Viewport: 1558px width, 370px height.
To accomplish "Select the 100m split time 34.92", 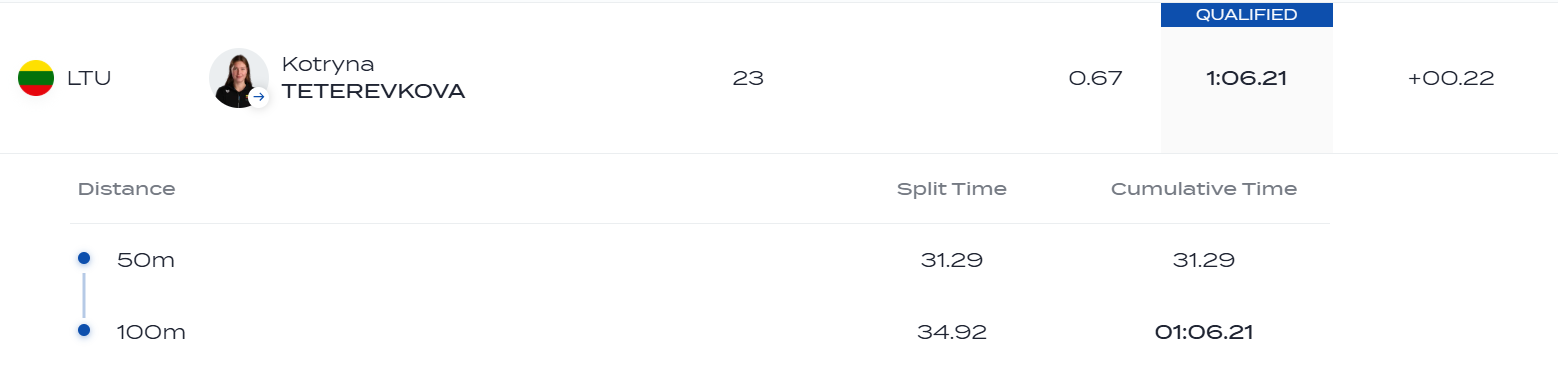I will [x=952, y=332].
